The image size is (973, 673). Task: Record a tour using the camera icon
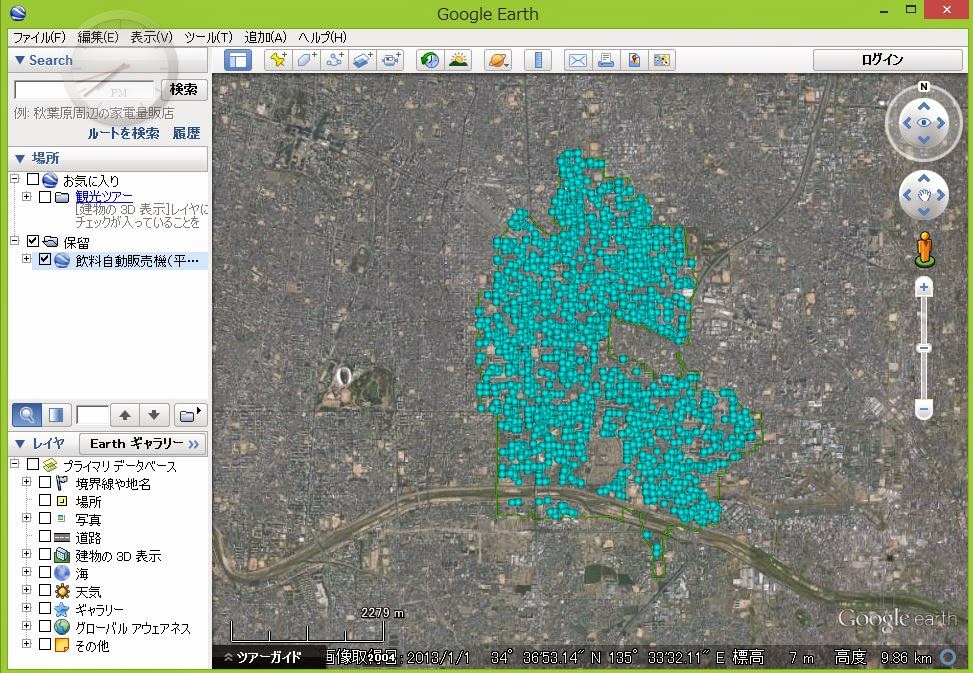coord(391,60)
